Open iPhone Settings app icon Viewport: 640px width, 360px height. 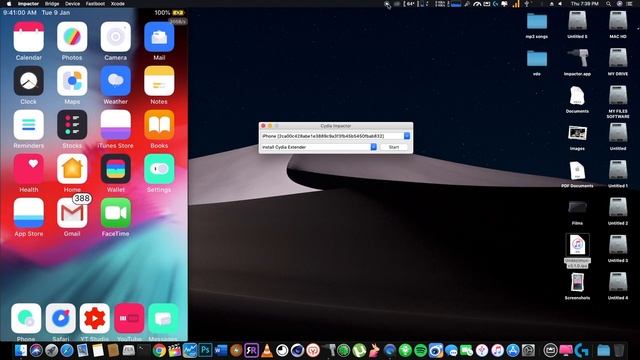coord(159,169)
